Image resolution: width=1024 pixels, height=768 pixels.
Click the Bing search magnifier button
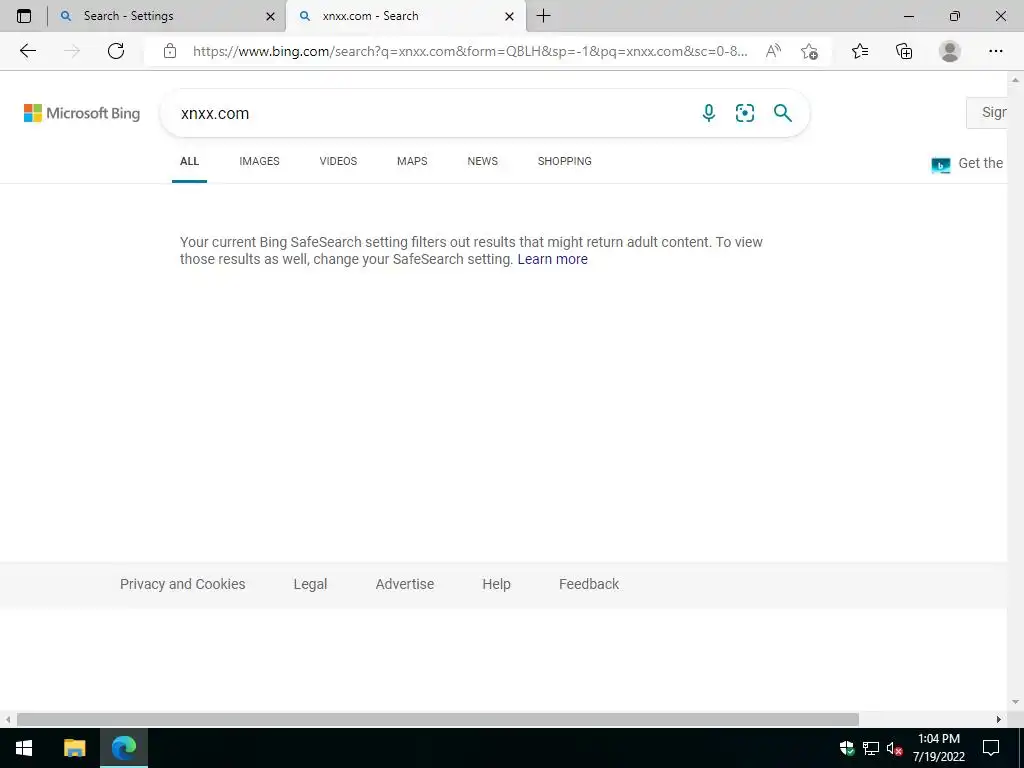(782, 113)
